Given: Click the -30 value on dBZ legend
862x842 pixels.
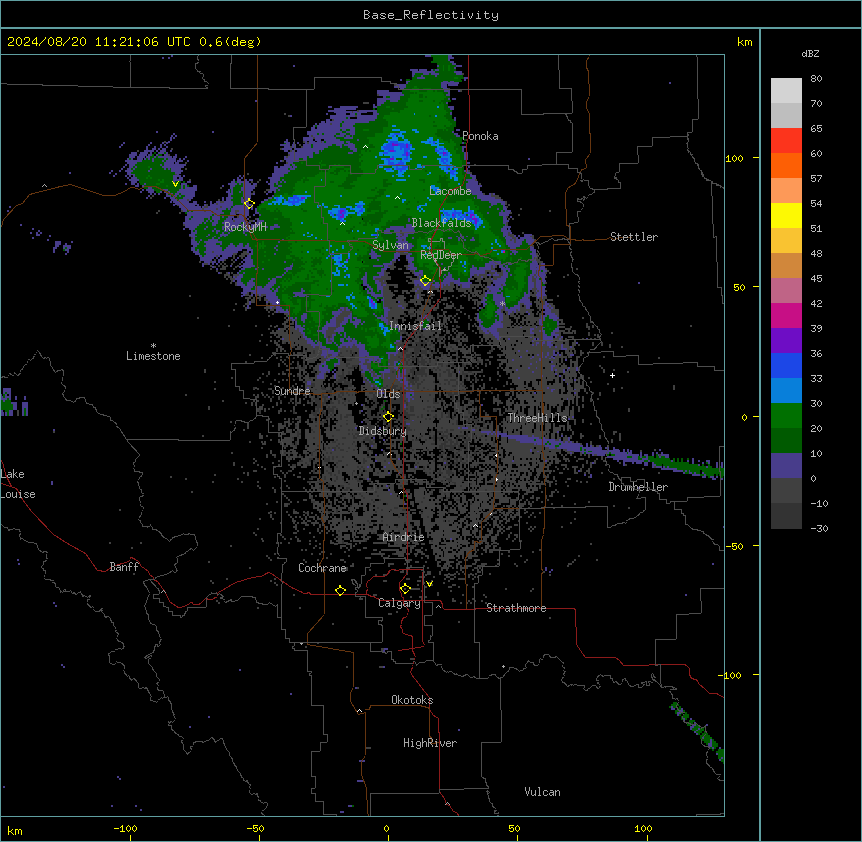Looking at the screenshot, I should [x=819, y=529].
